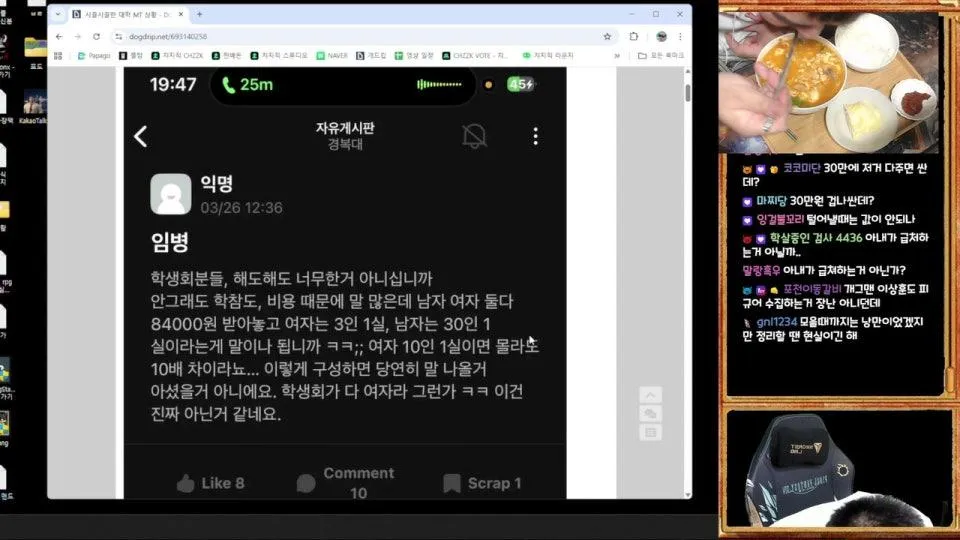Open the Papago bookmark
Image resolution: width=960 pixels, height=540 pixels.
95,56
